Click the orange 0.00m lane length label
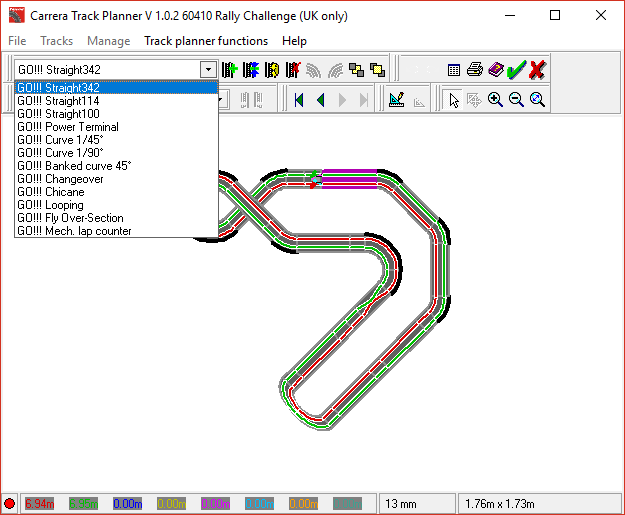This screenshot has width=625, height=515. (304, 503)
